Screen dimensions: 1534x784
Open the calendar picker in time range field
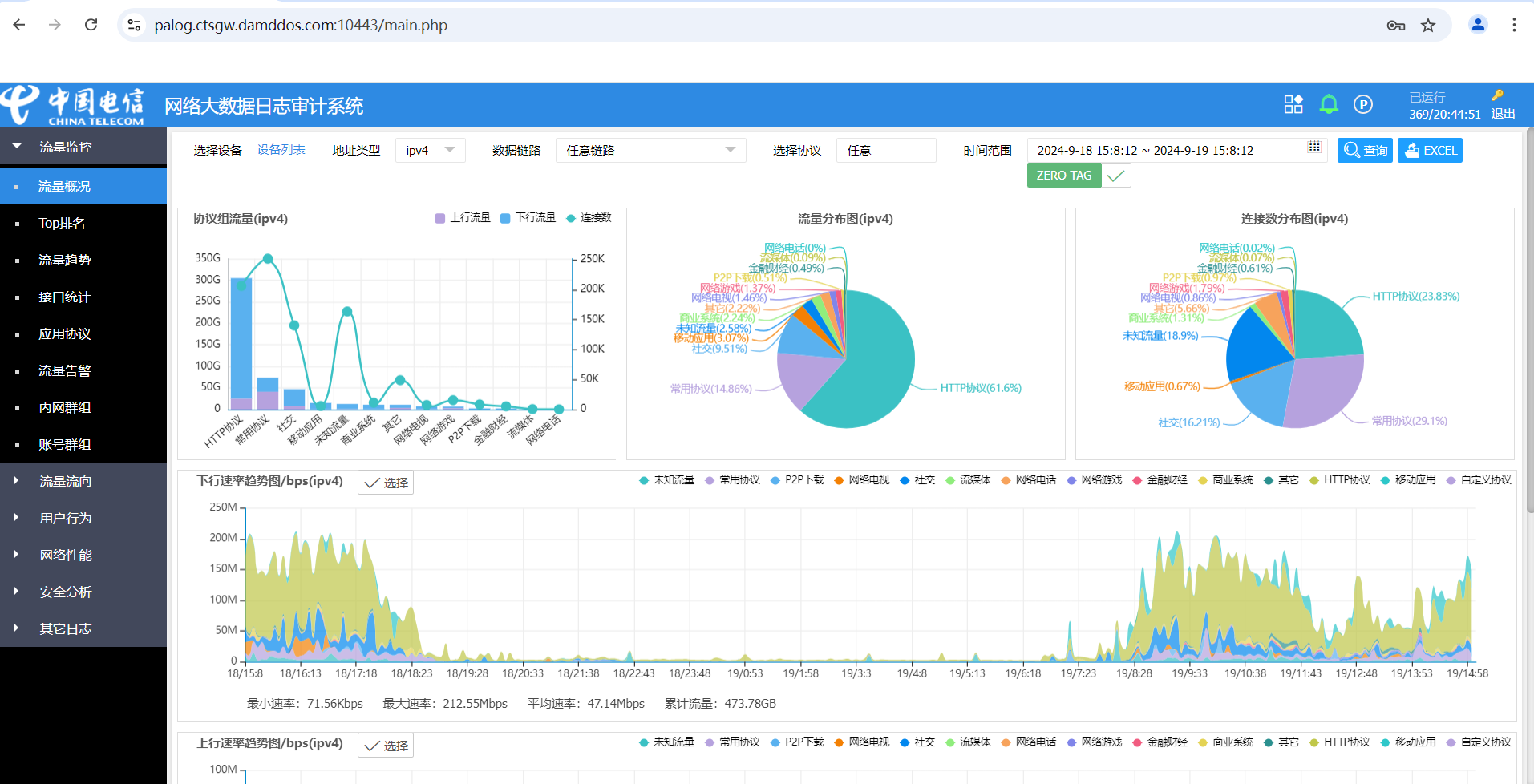pyautogui.click(x=1313, y=148)
